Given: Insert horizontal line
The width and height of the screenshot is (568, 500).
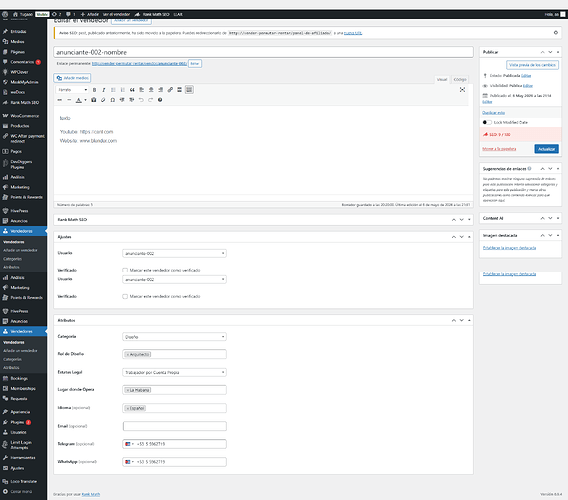Looking at the screenshot, I should point(69,100).
